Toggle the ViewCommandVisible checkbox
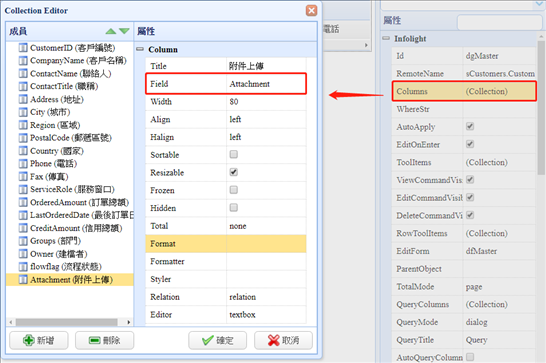 point(470,179)
